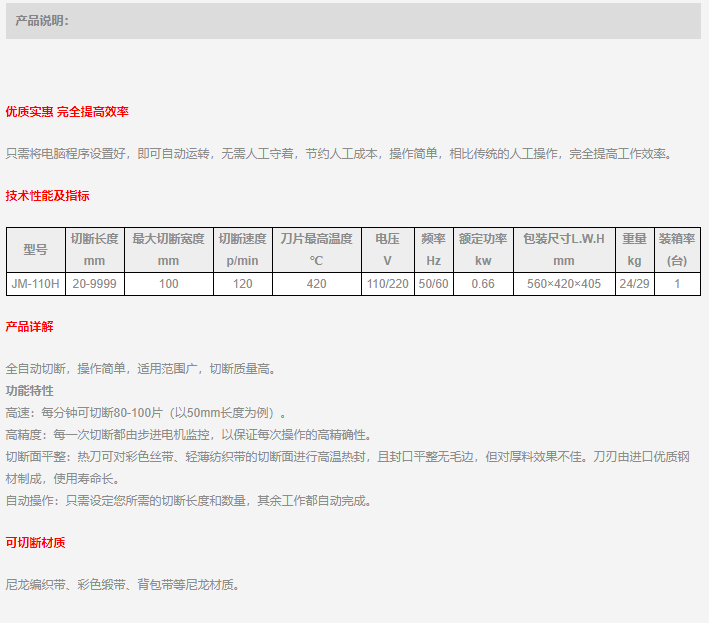This screenshot has height=623, width=709.
Task: Click the 可切断材质 section heading
Action: (x=36, y=543)
